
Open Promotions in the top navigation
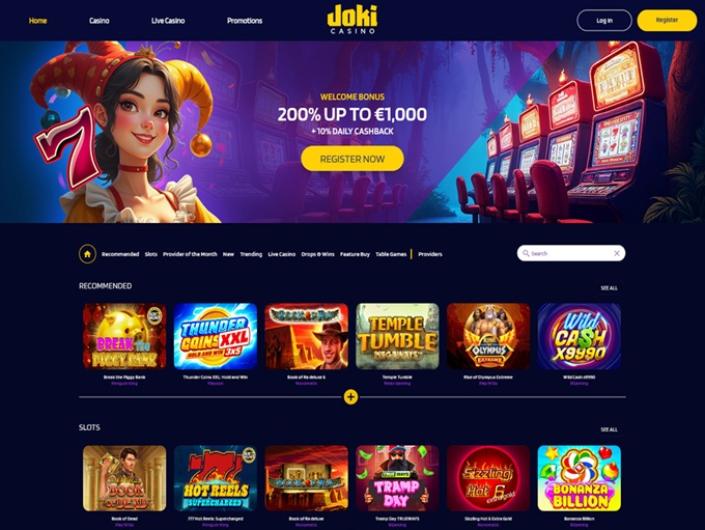point(244,21)
